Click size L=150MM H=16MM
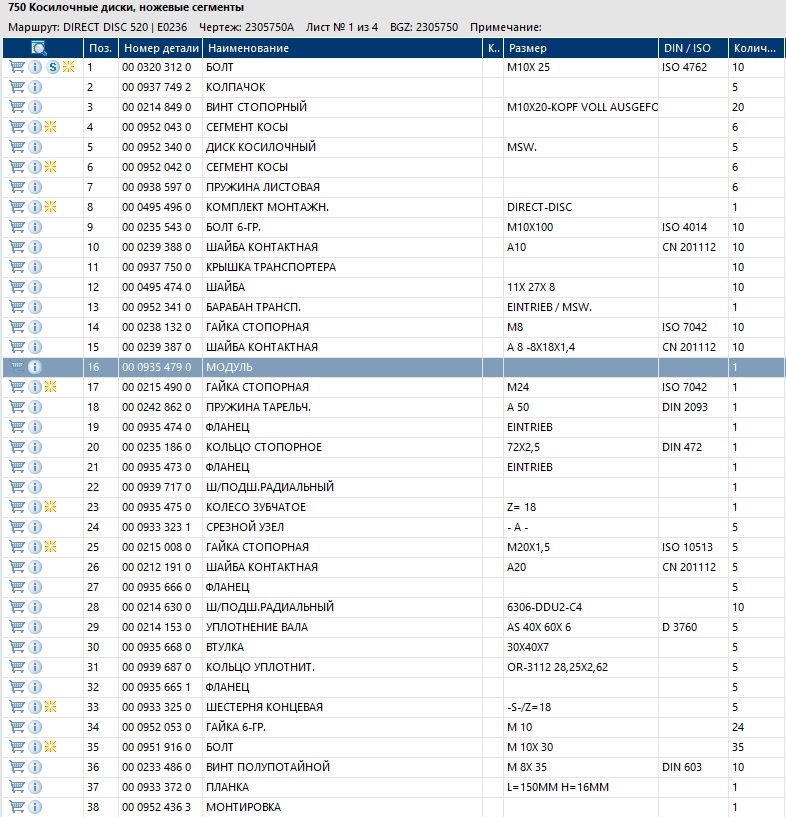This screenshot has height=817, width=786. [558, 787]
